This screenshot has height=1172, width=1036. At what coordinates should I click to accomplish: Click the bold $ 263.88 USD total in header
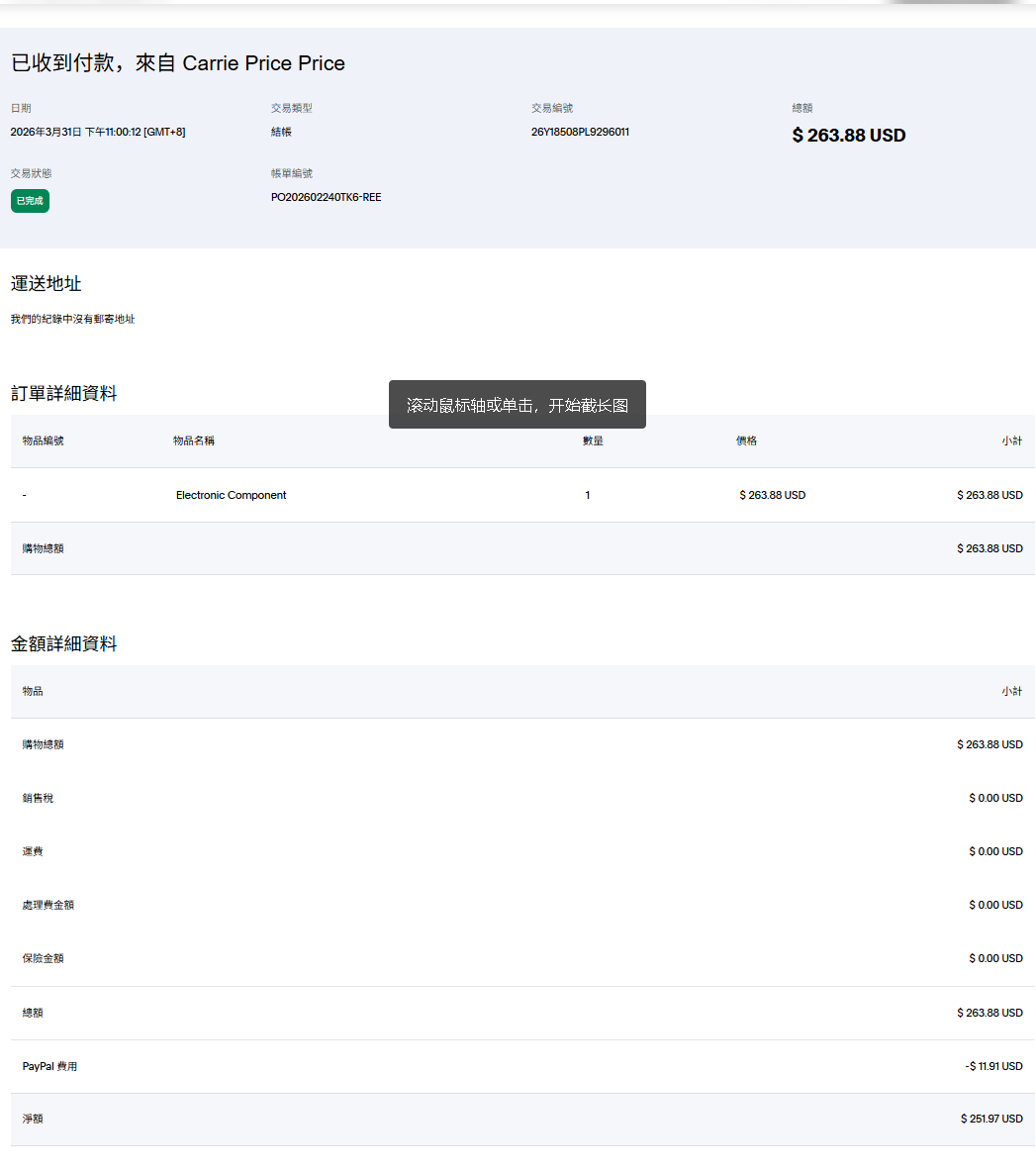pyautogui.click(x=848, y=136)
